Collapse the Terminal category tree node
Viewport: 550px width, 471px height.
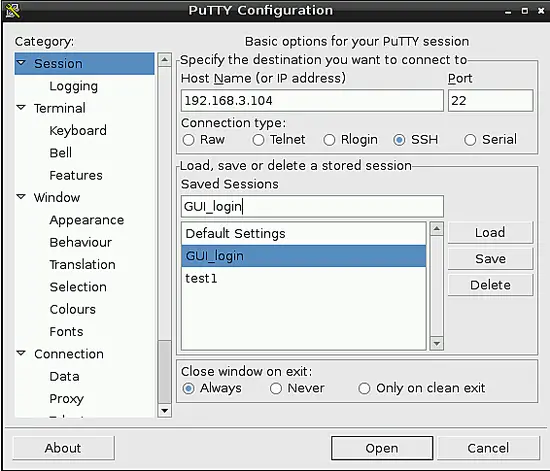pos(21,107)
